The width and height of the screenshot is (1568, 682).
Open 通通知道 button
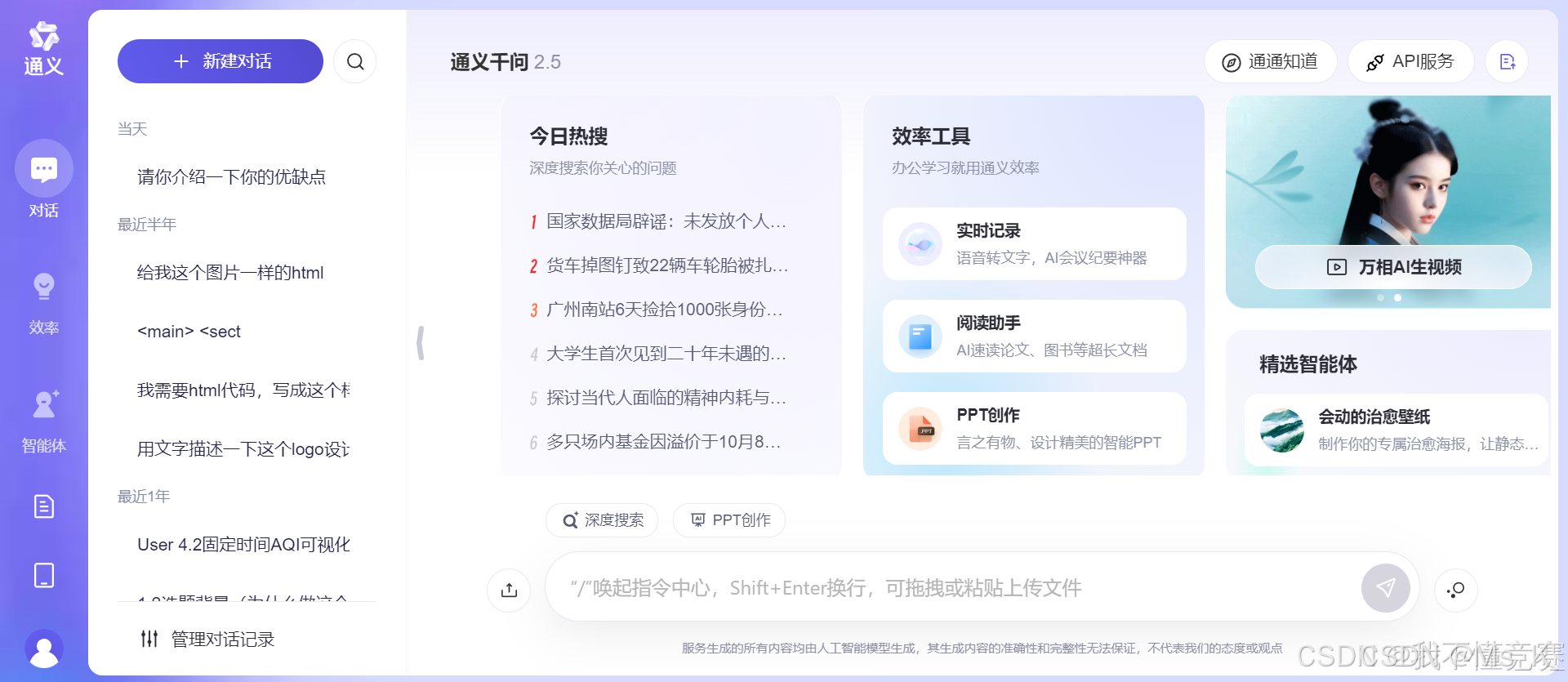pyautogui.click(x=1270, y=61)
